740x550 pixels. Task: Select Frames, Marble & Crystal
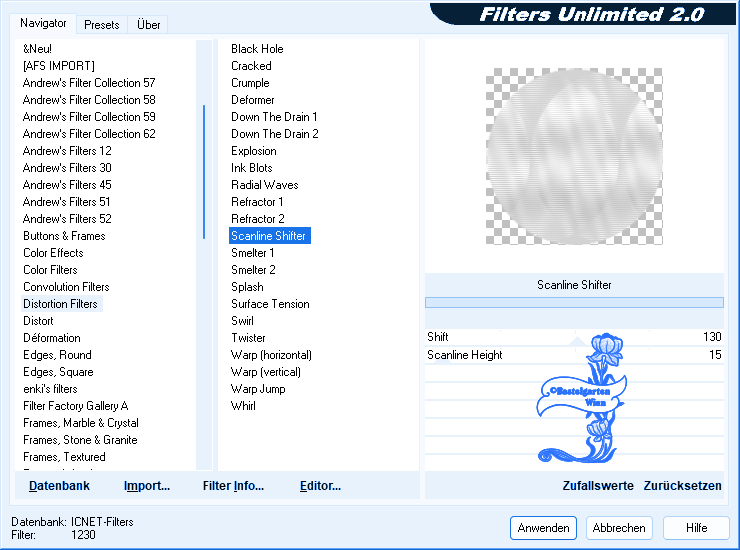pyautogui.click(x=81, y=423)
